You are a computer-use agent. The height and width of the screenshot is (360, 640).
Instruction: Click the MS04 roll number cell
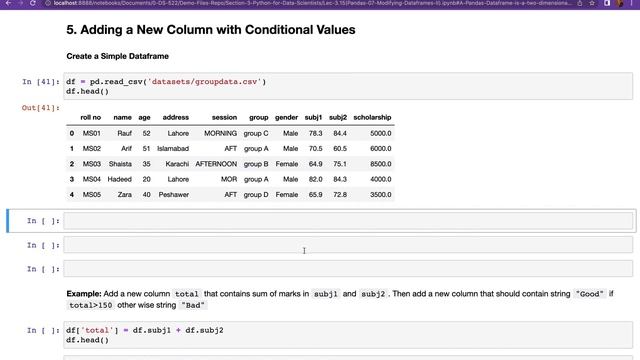tap(91, 179)
